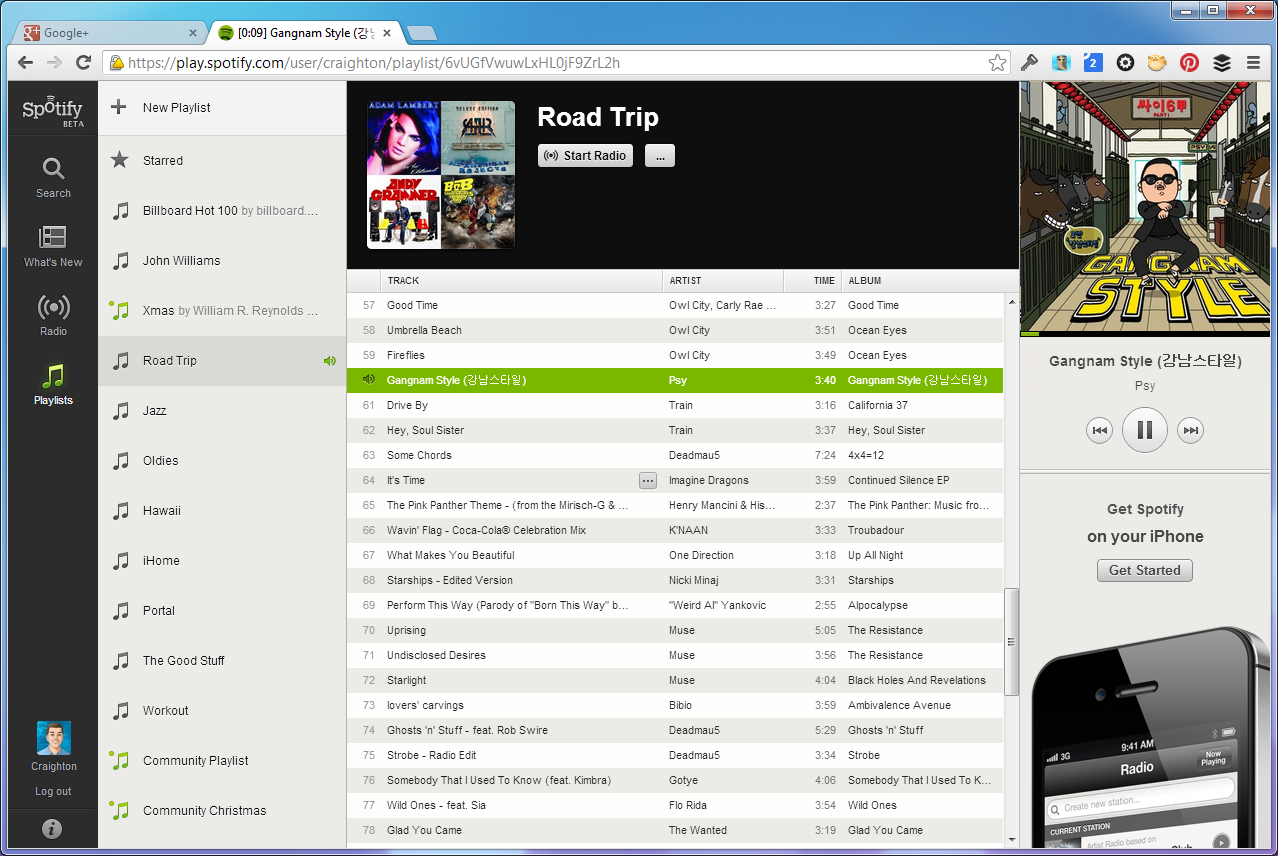
Task: Skip to the previous track
Action: coord(1100,430)
